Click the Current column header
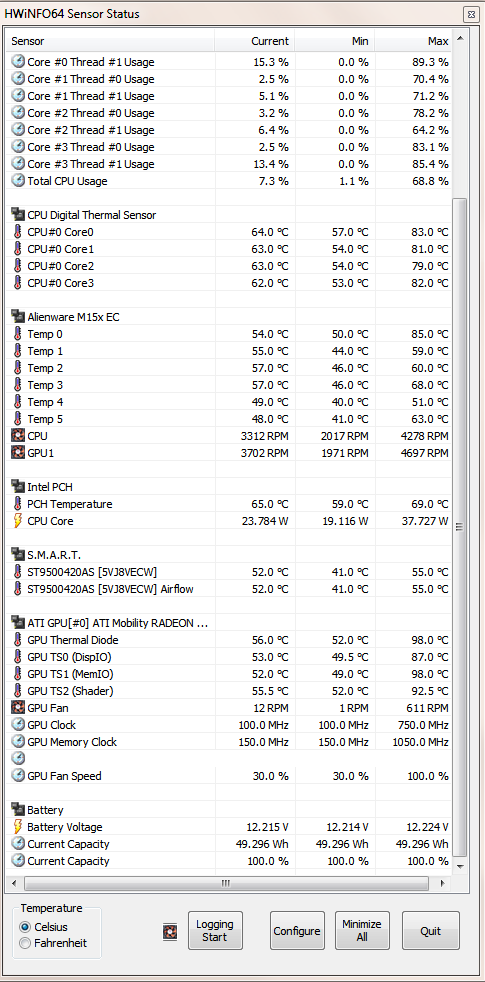This screenshot has width=485, height=982. tap(254, 41)
